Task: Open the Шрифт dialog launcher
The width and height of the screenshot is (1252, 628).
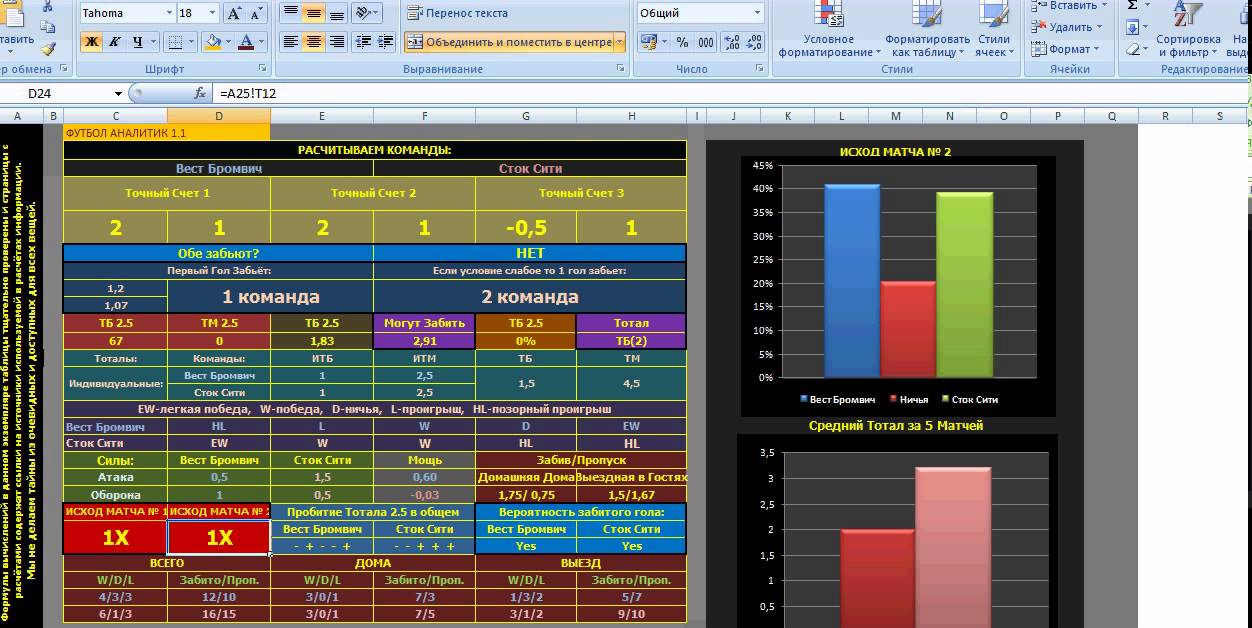Action: 263,70
